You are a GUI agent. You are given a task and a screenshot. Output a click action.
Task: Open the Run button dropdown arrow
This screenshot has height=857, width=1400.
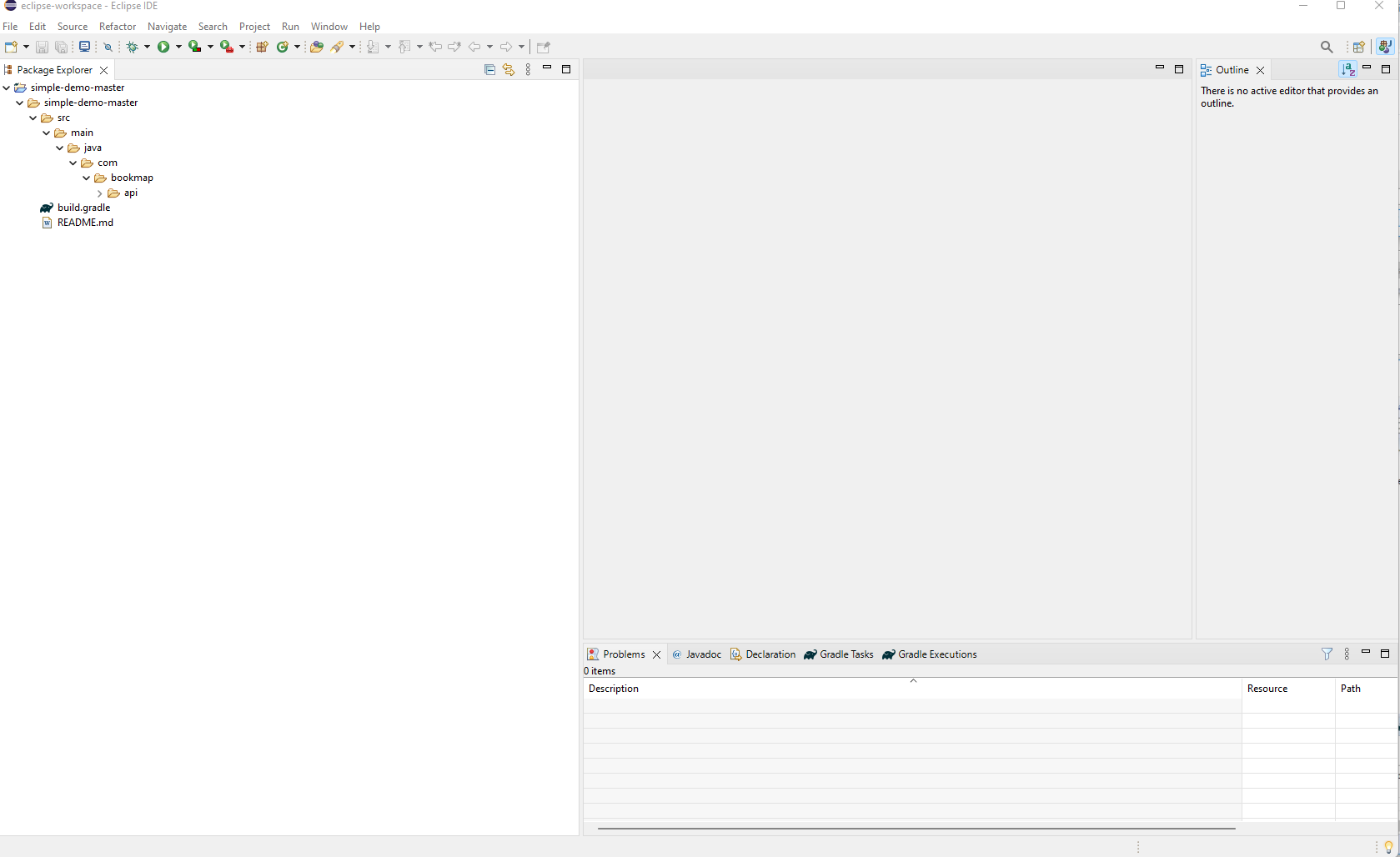[x=178, y=47]
